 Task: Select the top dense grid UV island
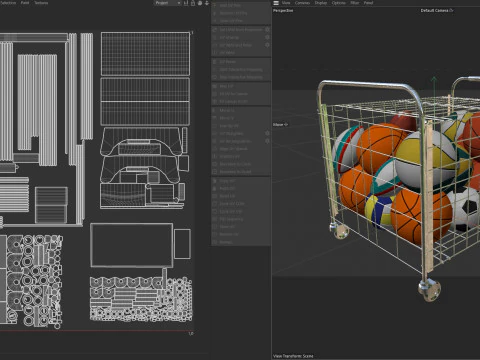coord(145,54)
